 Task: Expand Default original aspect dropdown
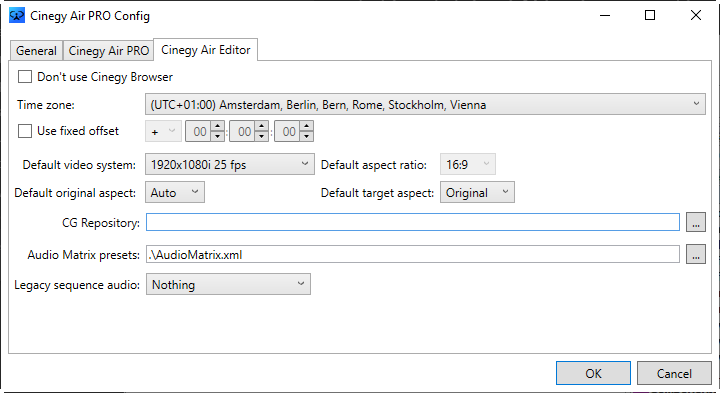(175, 192)
